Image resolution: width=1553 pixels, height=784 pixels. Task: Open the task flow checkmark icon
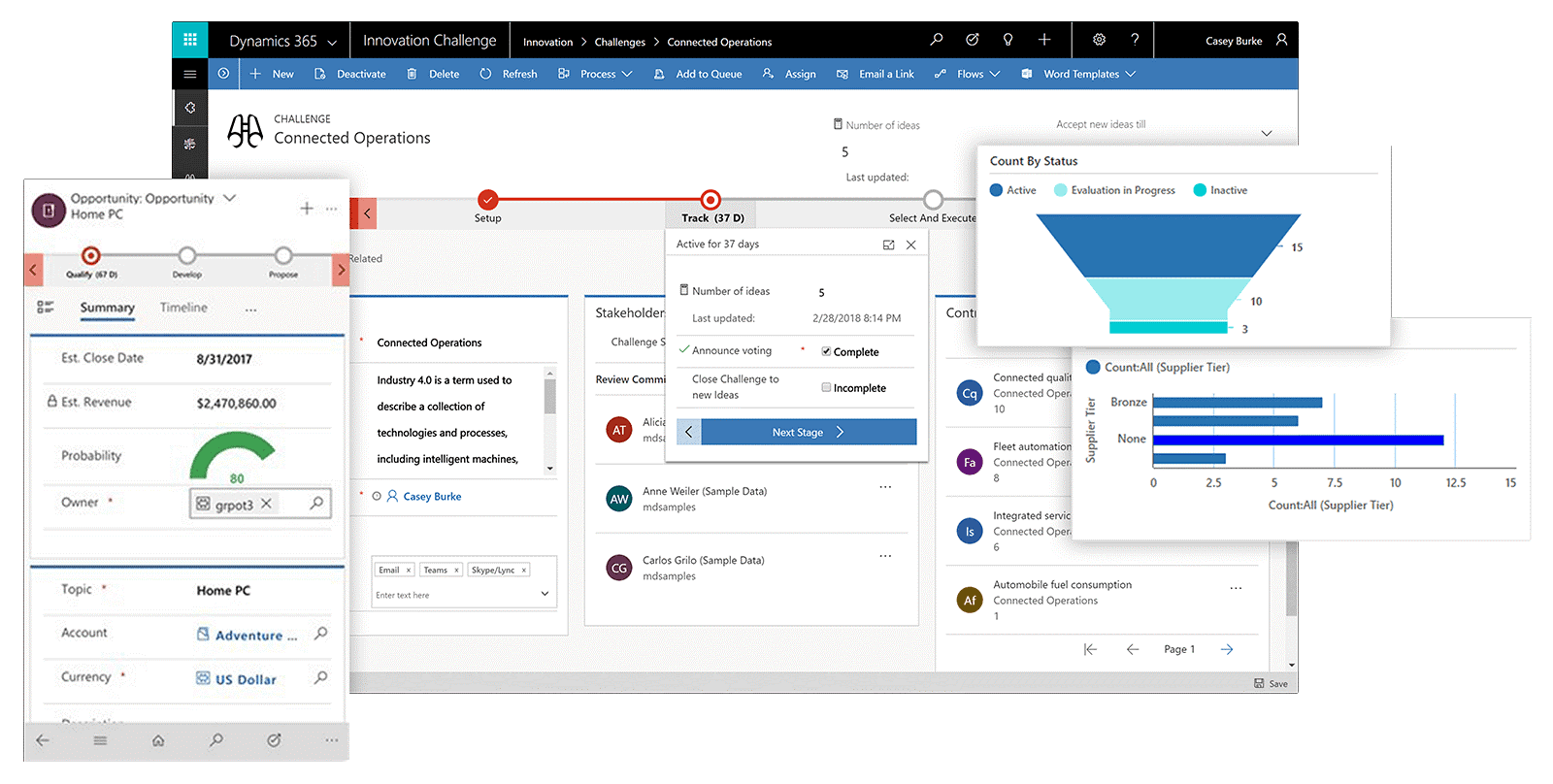(x=972, y=40)
